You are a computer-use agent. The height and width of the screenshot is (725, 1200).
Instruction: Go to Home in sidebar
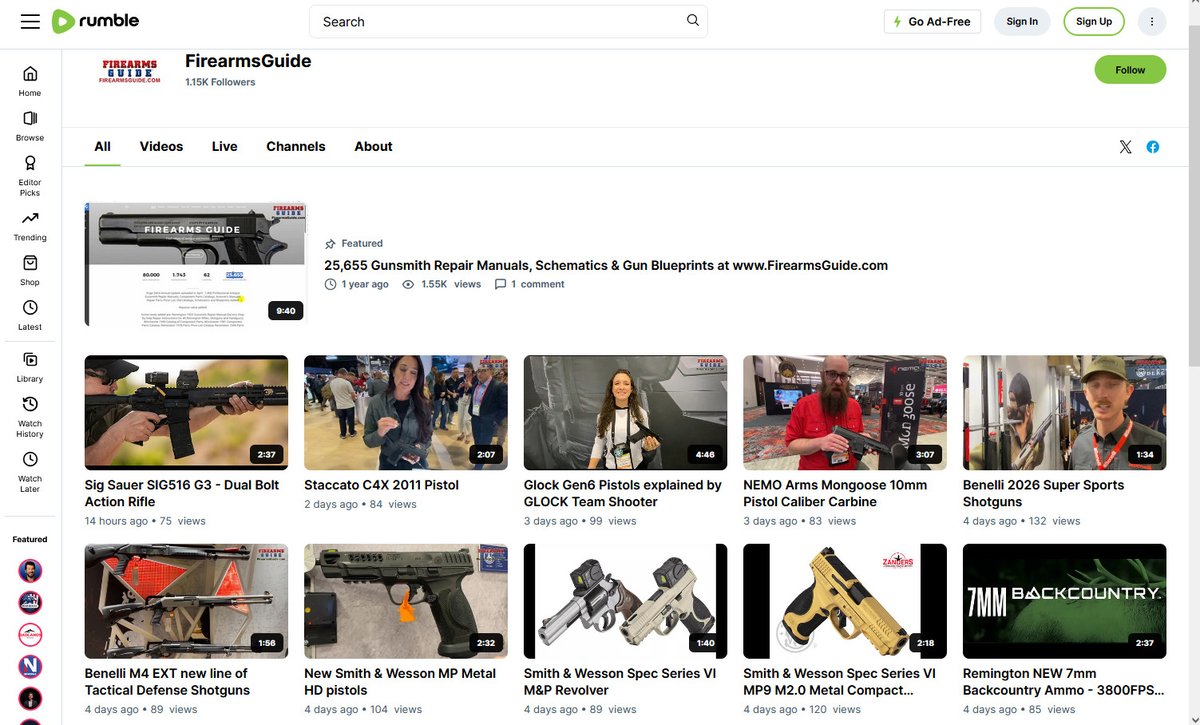[x=30, y=81]
